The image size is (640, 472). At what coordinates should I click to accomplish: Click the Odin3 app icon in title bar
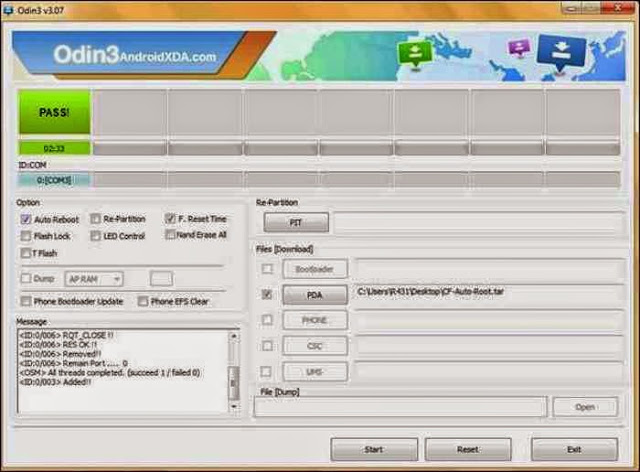pos(8,9)
